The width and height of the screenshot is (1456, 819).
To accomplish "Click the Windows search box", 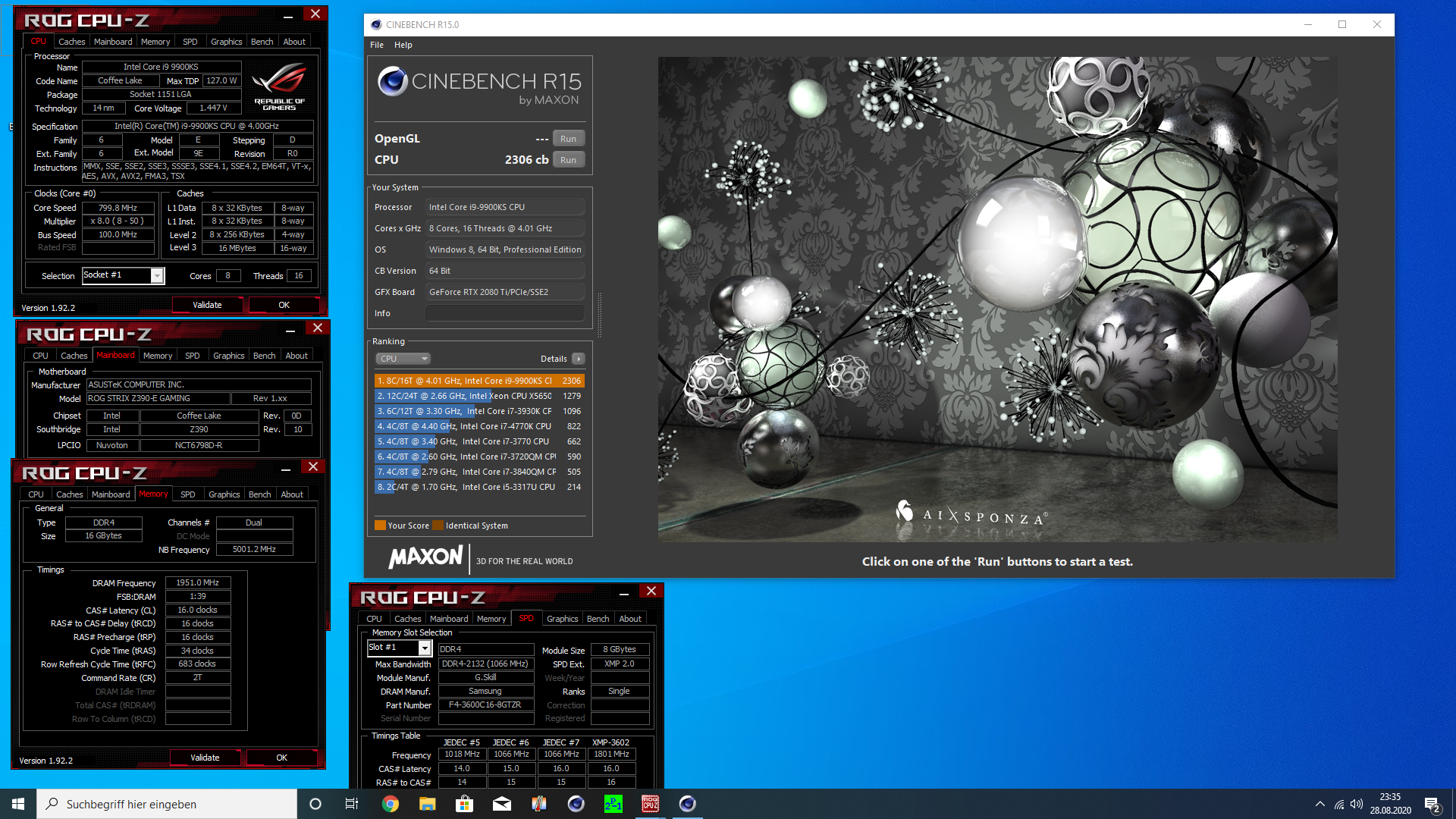I will tap(167, 804).
